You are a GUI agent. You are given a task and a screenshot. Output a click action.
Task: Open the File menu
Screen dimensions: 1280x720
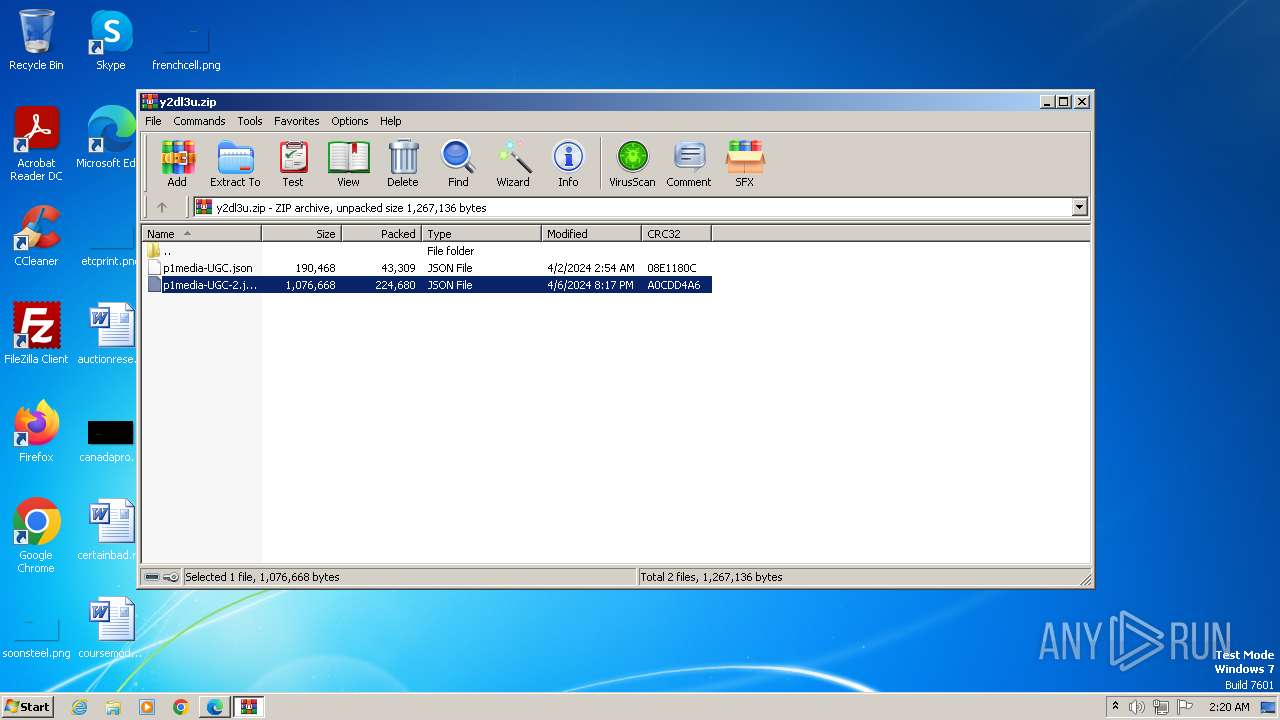click(x=153, y=121)
